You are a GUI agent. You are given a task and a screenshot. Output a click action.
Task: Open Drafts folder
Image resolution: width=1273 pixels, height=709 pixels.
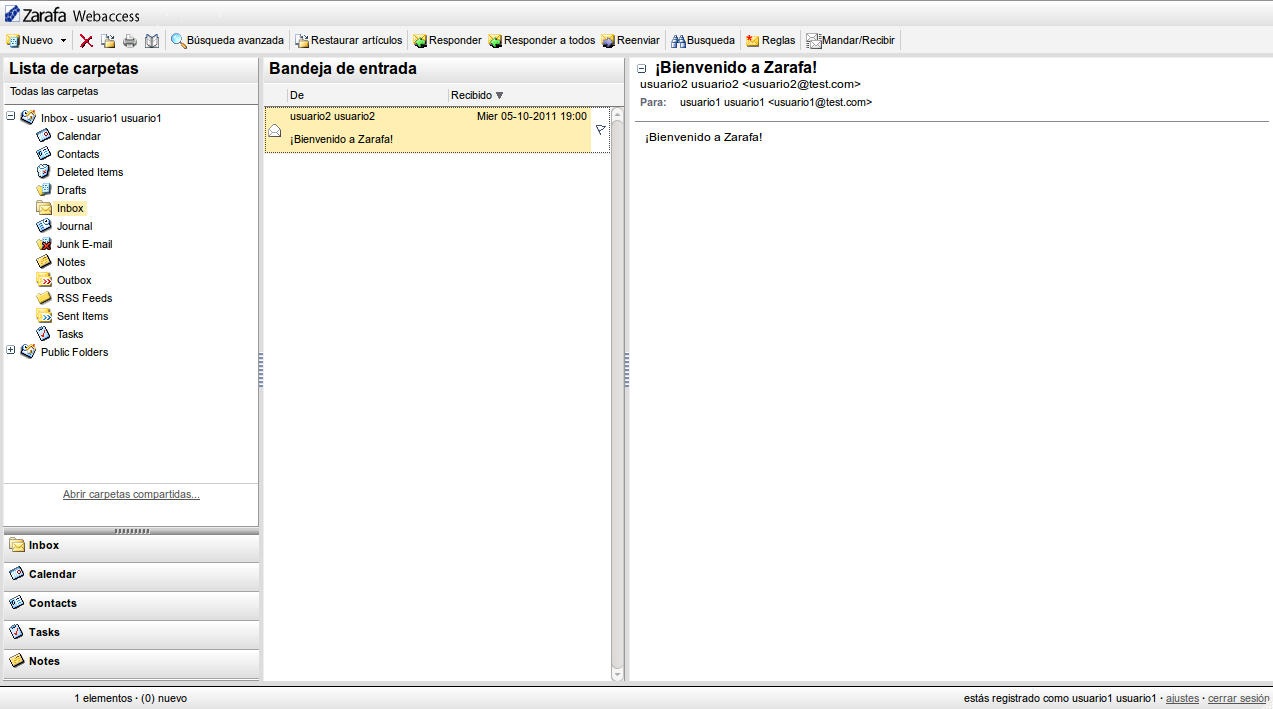[x=71, y=190]
